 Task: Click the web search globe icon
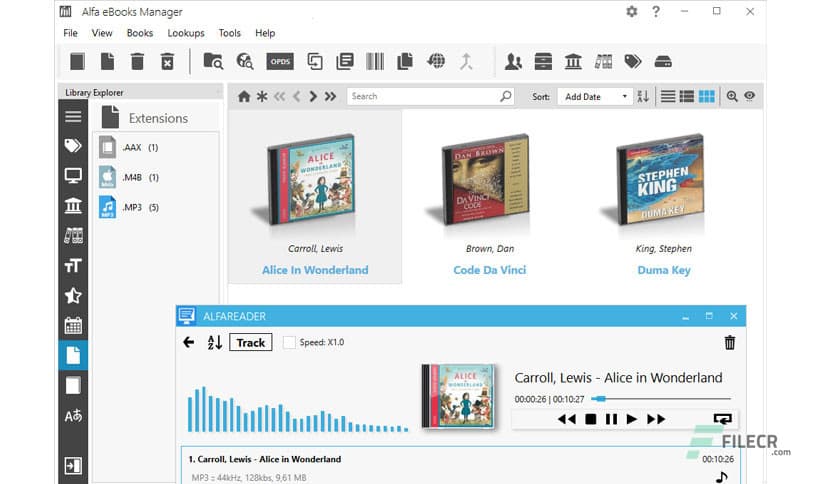pos(245,61)
